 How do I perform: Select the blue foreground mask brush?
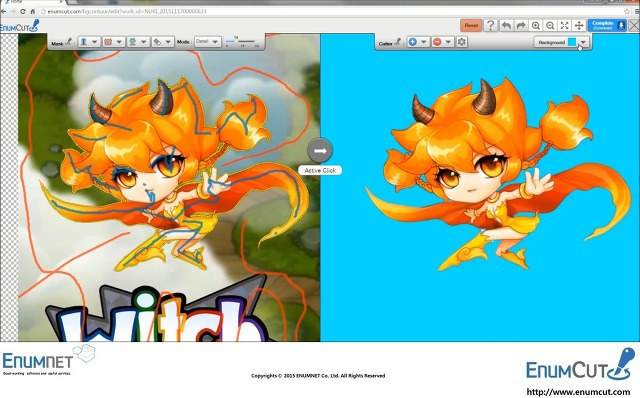[84, 42]
